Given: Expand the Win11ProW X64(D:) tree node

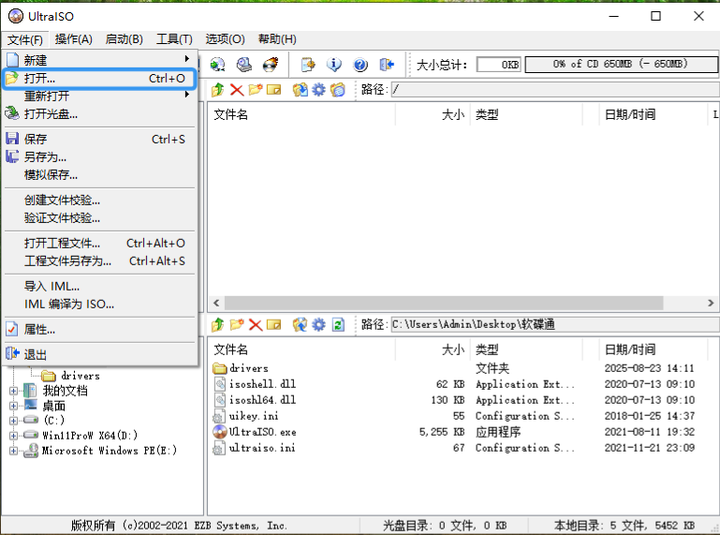Looking at the screenshot, I should tap(13, 435).
